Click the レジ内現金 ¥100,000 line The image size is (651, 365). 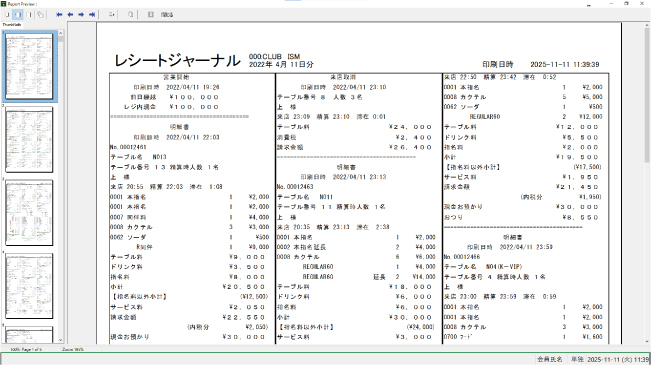(171, 107)
